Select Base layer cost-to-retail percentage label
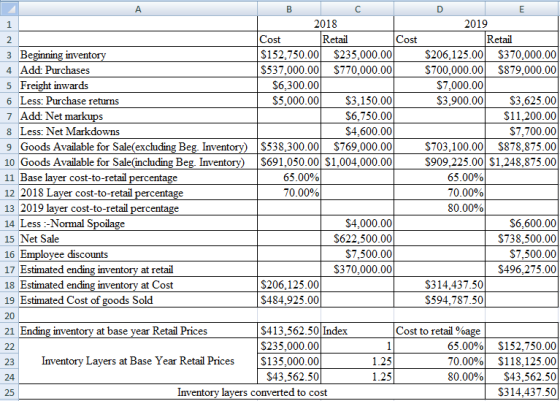This screenshot has height=401, width=560. (x=99, y=177)
